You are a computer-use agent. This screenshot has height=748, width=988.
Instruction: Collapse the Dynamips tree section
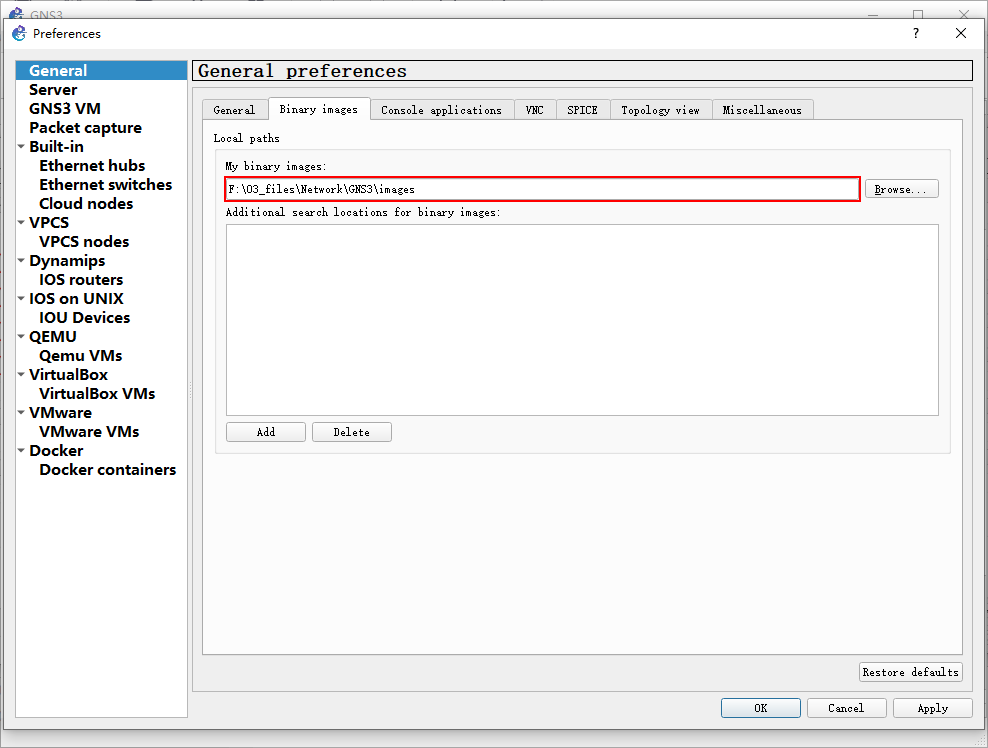(x=21, y=260)
